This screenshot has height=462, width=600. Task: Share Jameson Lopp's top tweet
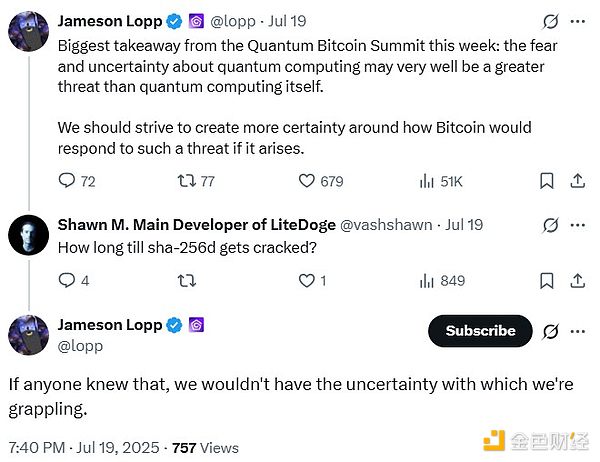pos(577,181)
